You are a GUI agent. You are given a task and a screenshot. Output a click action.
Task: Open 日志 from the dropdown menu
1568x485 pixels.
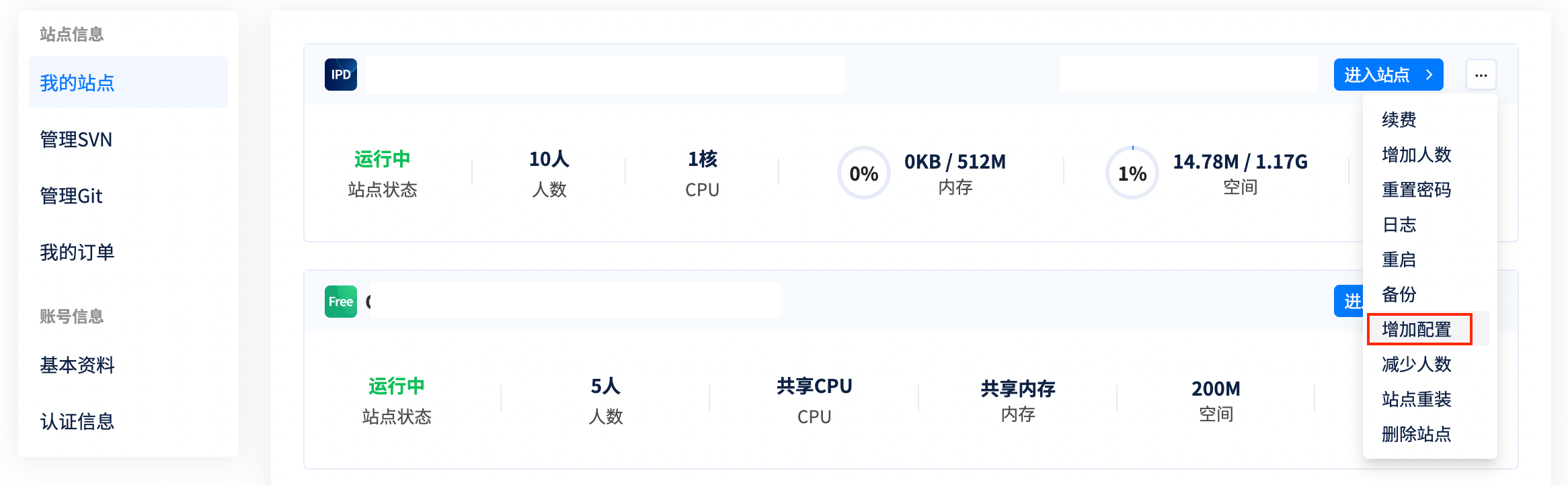(1399, 224)
